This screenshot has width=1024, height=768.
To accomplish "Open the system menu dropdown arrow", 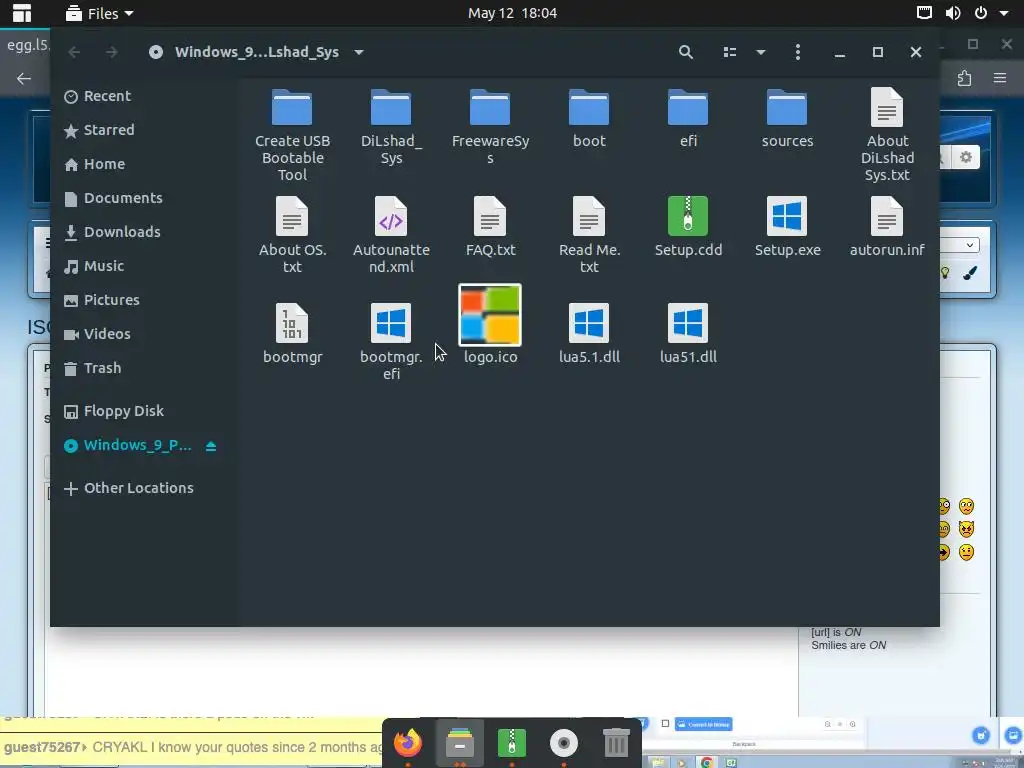I will click(1004, 13).
